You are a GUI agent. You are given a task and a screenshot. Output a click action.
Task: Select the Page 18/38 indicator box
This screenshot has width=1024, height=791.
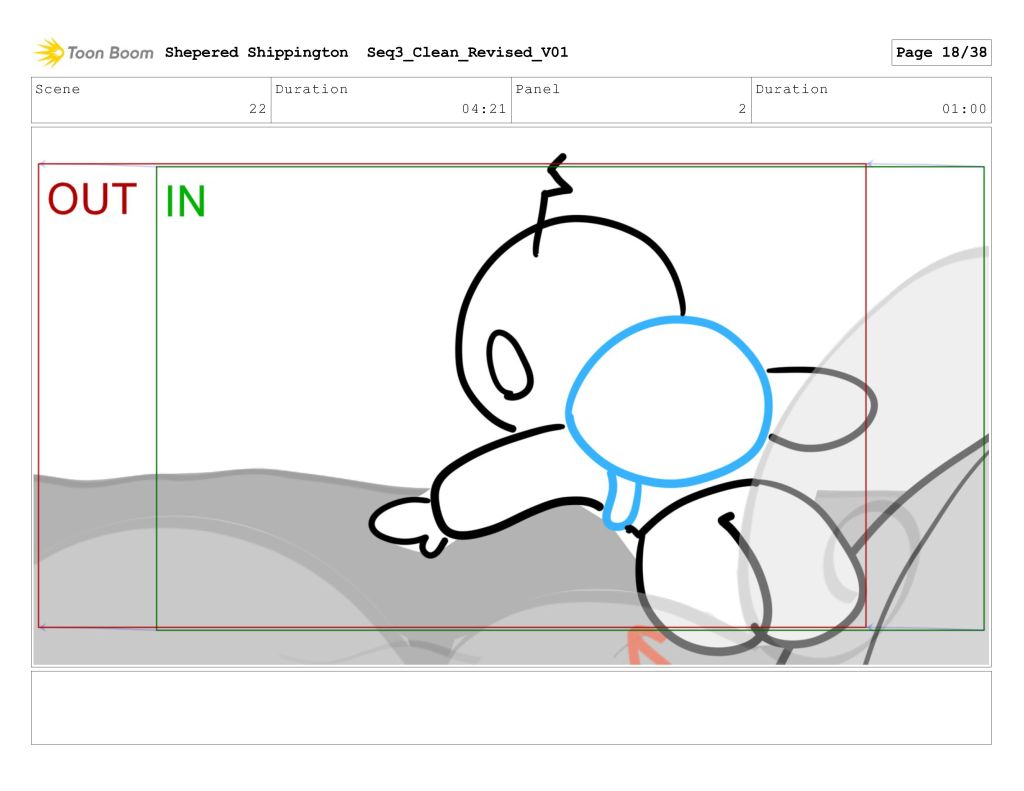coord(940,53)
